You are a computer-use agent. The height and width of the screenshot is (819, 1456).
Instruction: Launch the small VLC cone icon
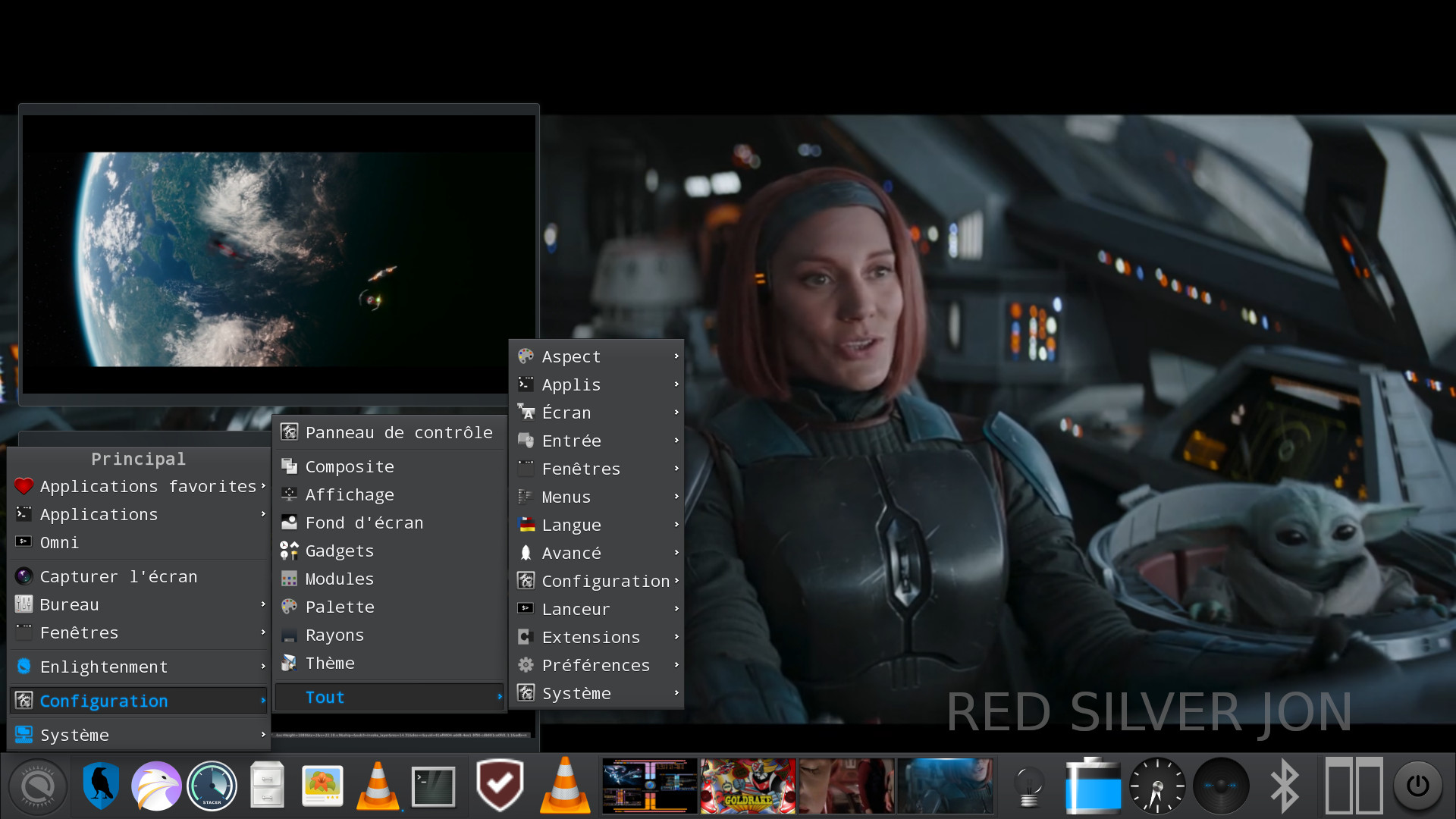[378, 786]
